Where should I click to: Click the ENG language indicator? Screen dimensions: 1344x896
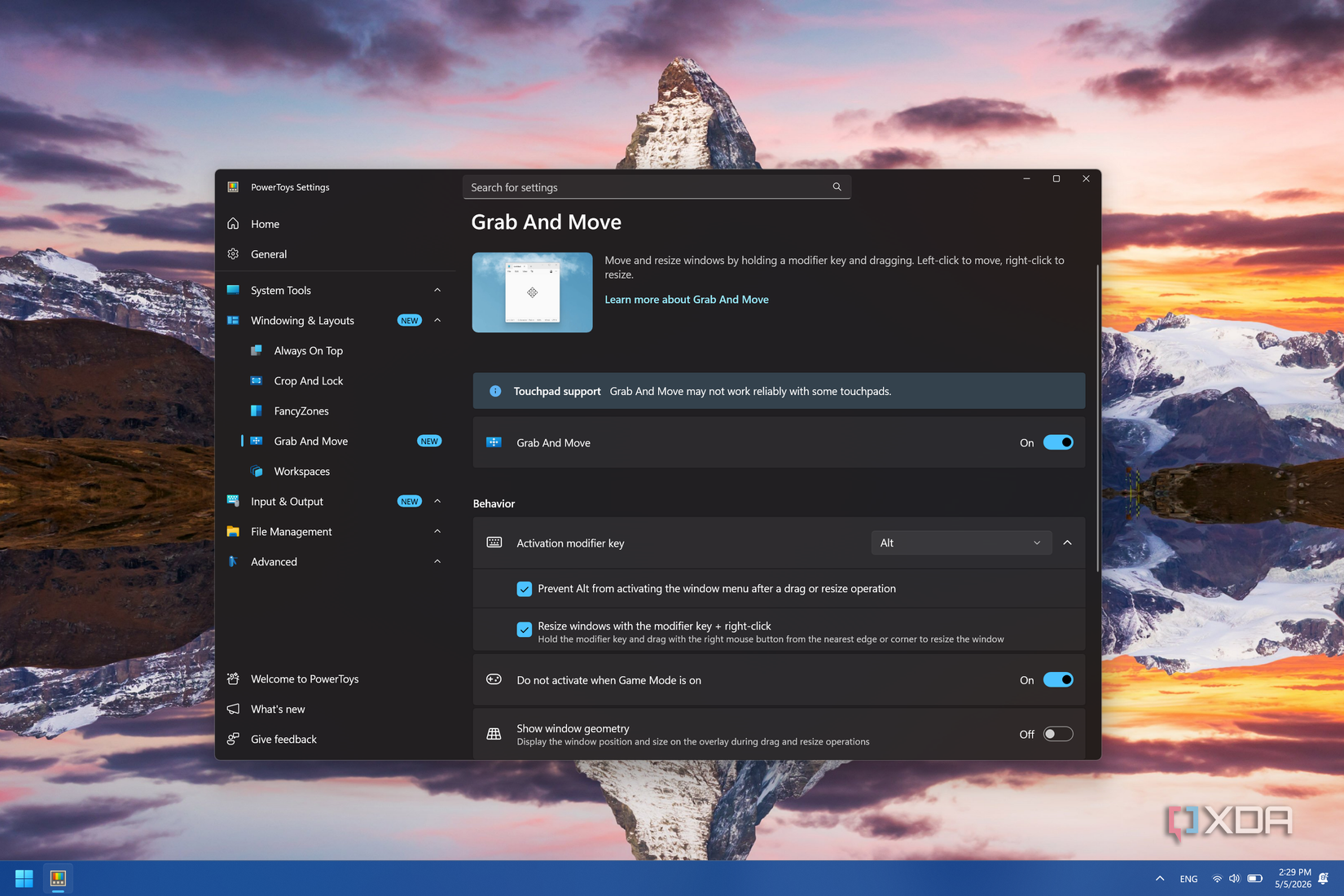(x=1189, y=879)
